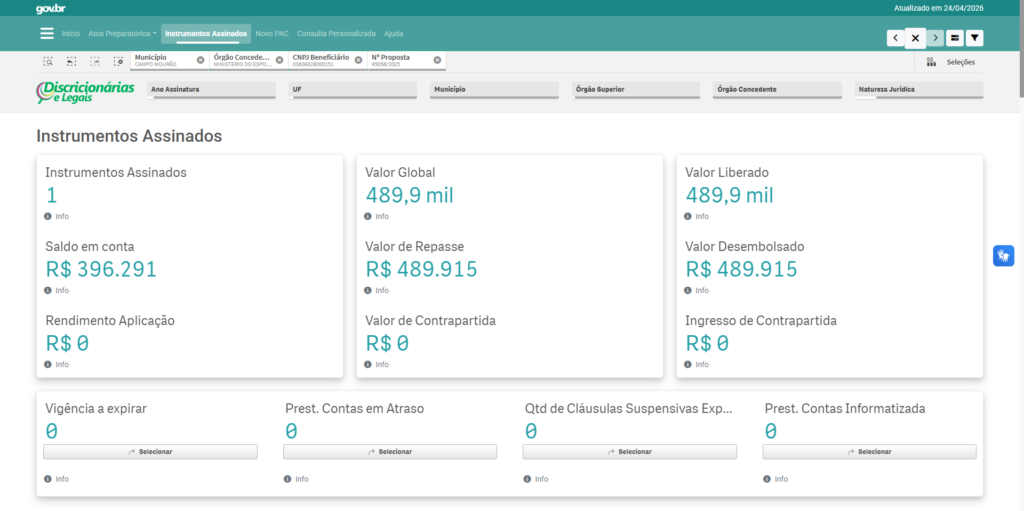Viewport: 1024px width, 511px height.
Task: Expand the Natureza Jurídica filter
Action: (919, 90)
